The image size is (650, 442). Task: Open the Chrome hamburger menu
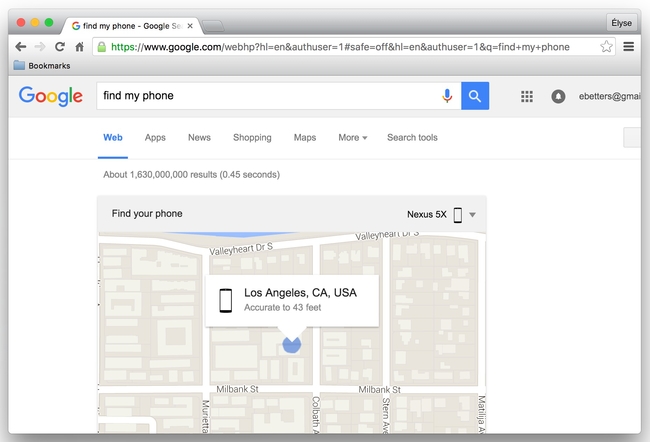pyautogui.click(x=629, y=47)
